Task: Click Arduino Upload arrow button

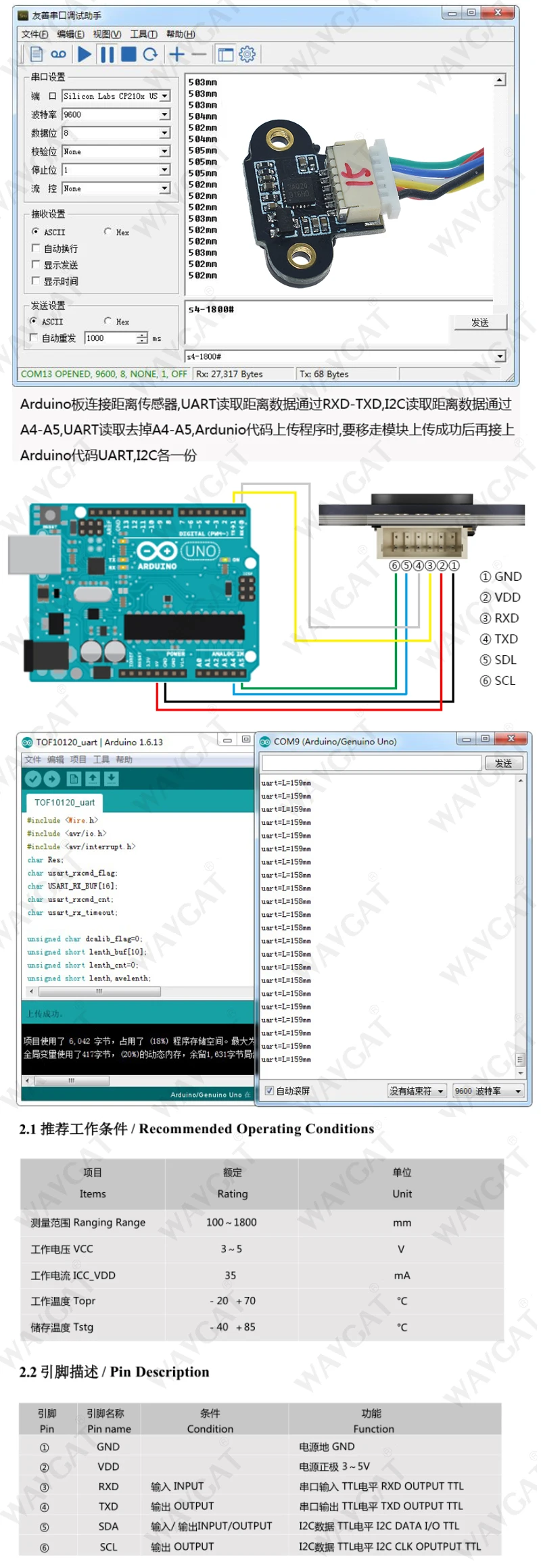Action: 52,779
